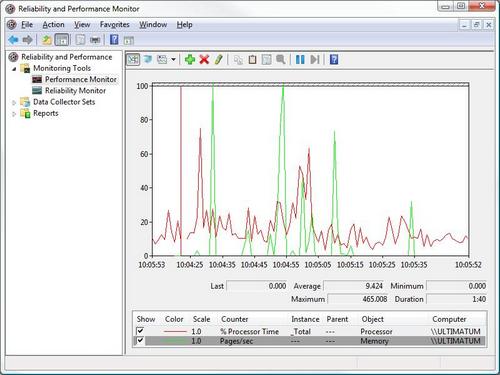
Task: Click the green Add counter plus icon
Action: click(x=190, y=60)
